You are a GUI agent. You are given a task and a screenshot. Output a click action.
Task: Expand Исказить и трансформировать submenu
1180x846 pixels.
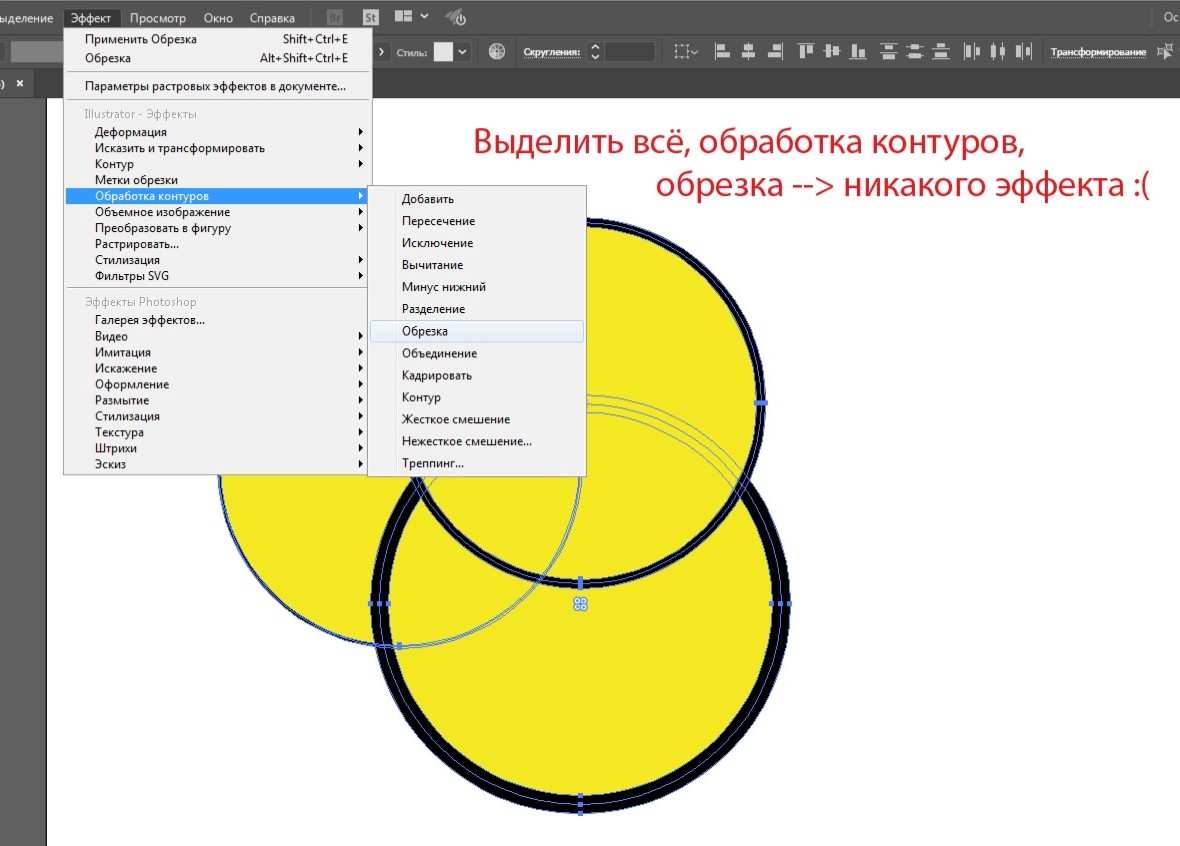[217, 148]
